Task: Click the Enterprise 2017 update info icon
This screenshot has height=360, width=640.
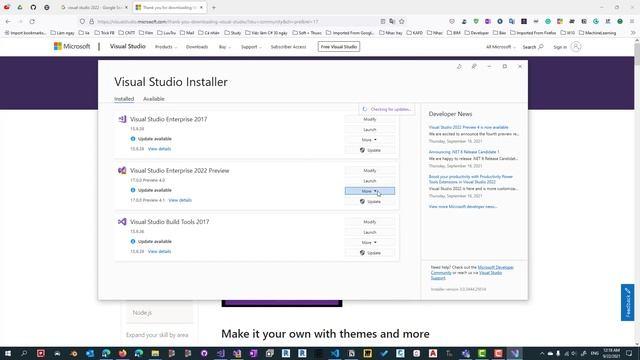Action: (x=133, y=139)
